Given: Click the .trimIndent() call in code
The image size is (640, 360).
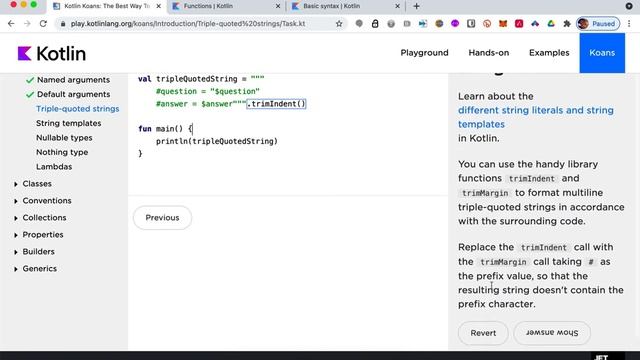Looking at the screenshot, I should click(276, 104).
